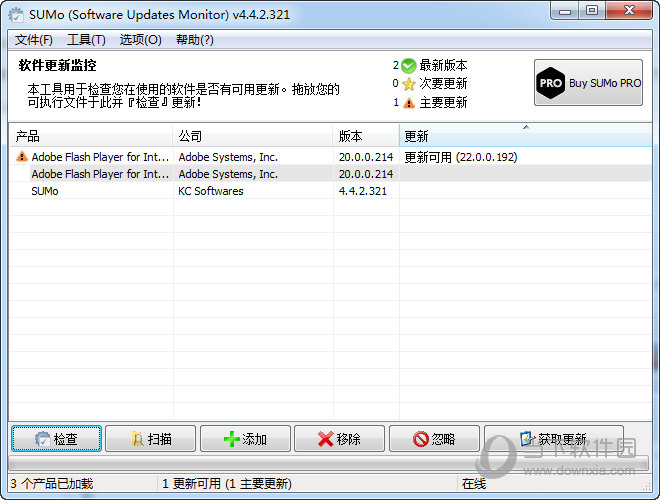The width and height of the screenshot is (660, 500).
Task: Click the KC Softwares company cell
Action: tap(211, 191)
